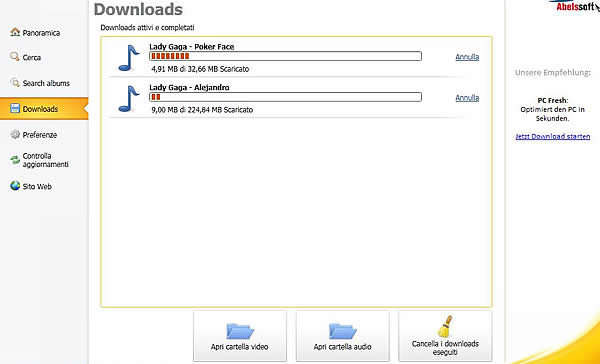Click the Optimiert den PC in Sekunden text
The width and height of the screenshot is (600, 364).
pyautogui.click(x=553, y=114)
